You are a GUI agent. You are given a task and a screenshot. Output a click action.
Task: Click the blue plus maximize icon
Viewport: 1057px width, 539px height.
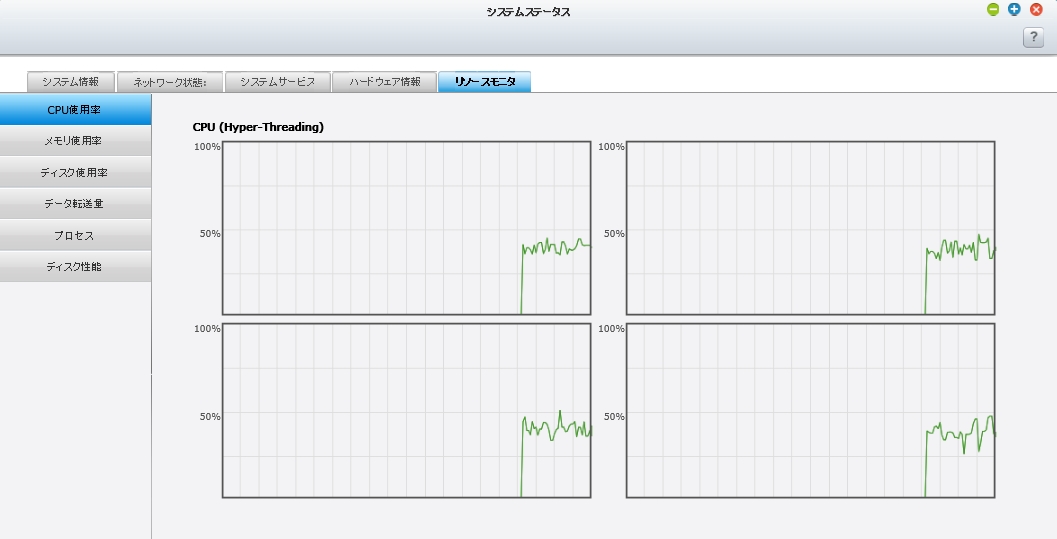[x=1014, y=9]
